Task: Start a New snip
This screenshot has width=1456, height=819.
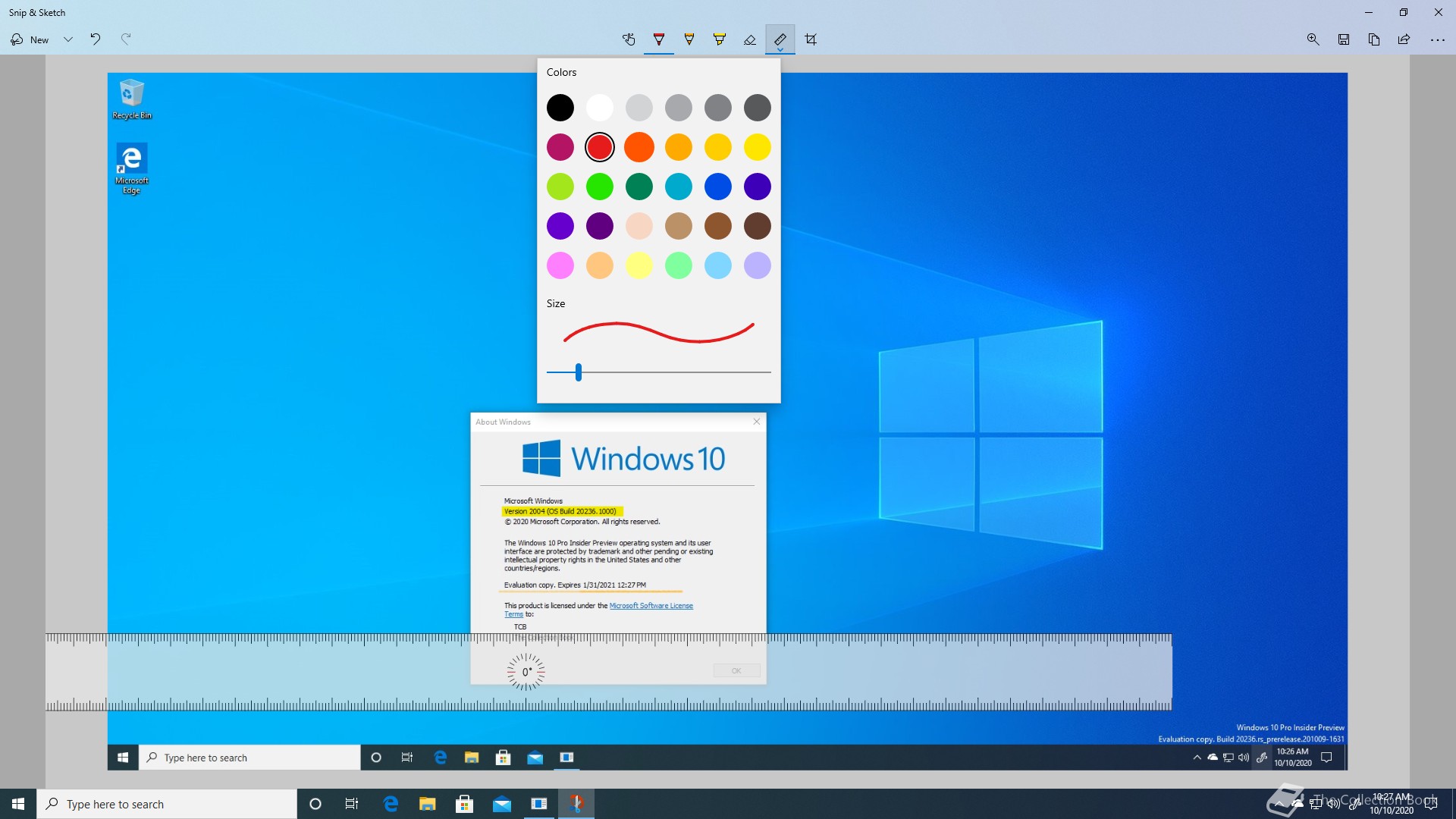Action: point(30,39)
